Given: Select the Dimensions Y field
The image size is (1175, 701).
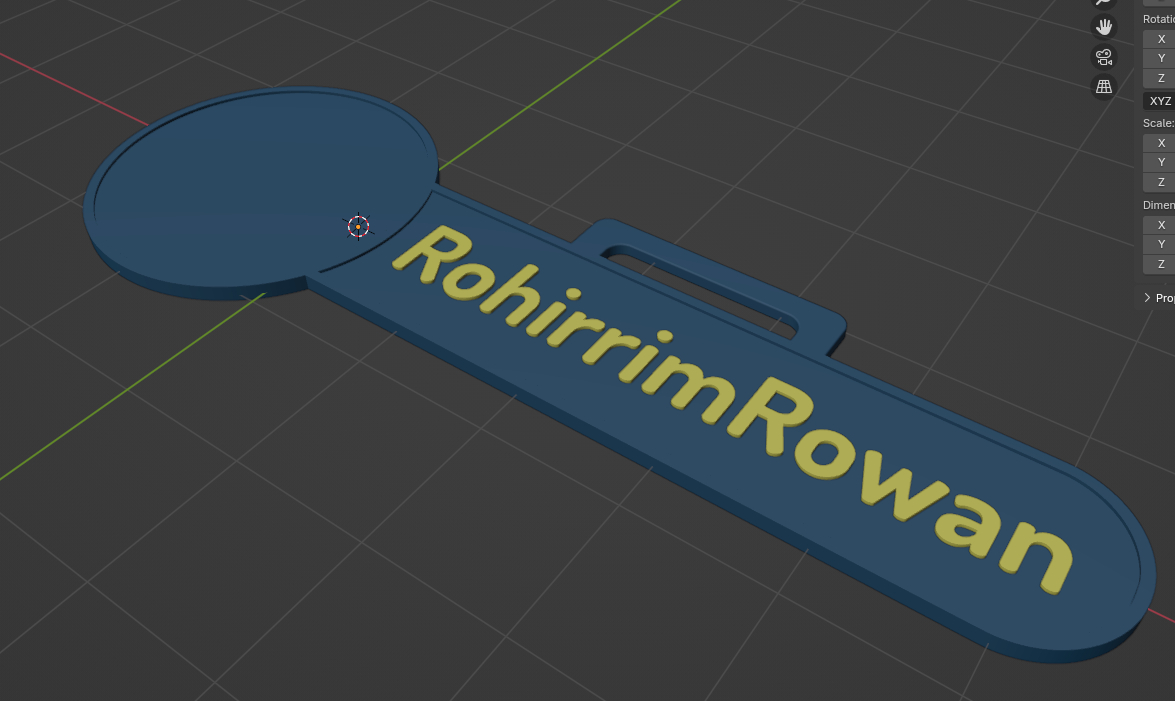Looking at the screenshot, I should [x=1160, y=244].
